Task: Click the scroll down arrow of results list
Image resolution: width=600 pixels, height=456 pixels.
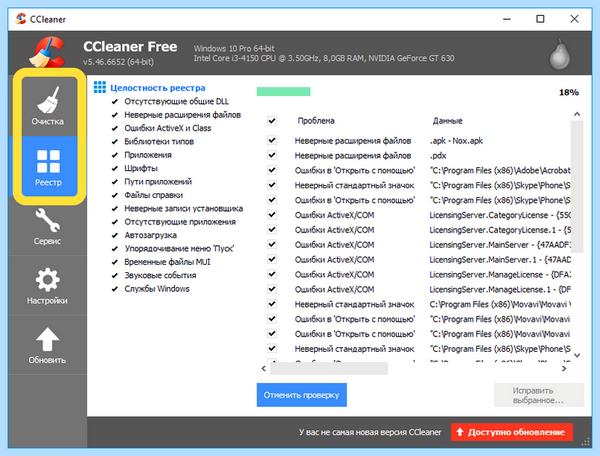Action: point(577,355)
